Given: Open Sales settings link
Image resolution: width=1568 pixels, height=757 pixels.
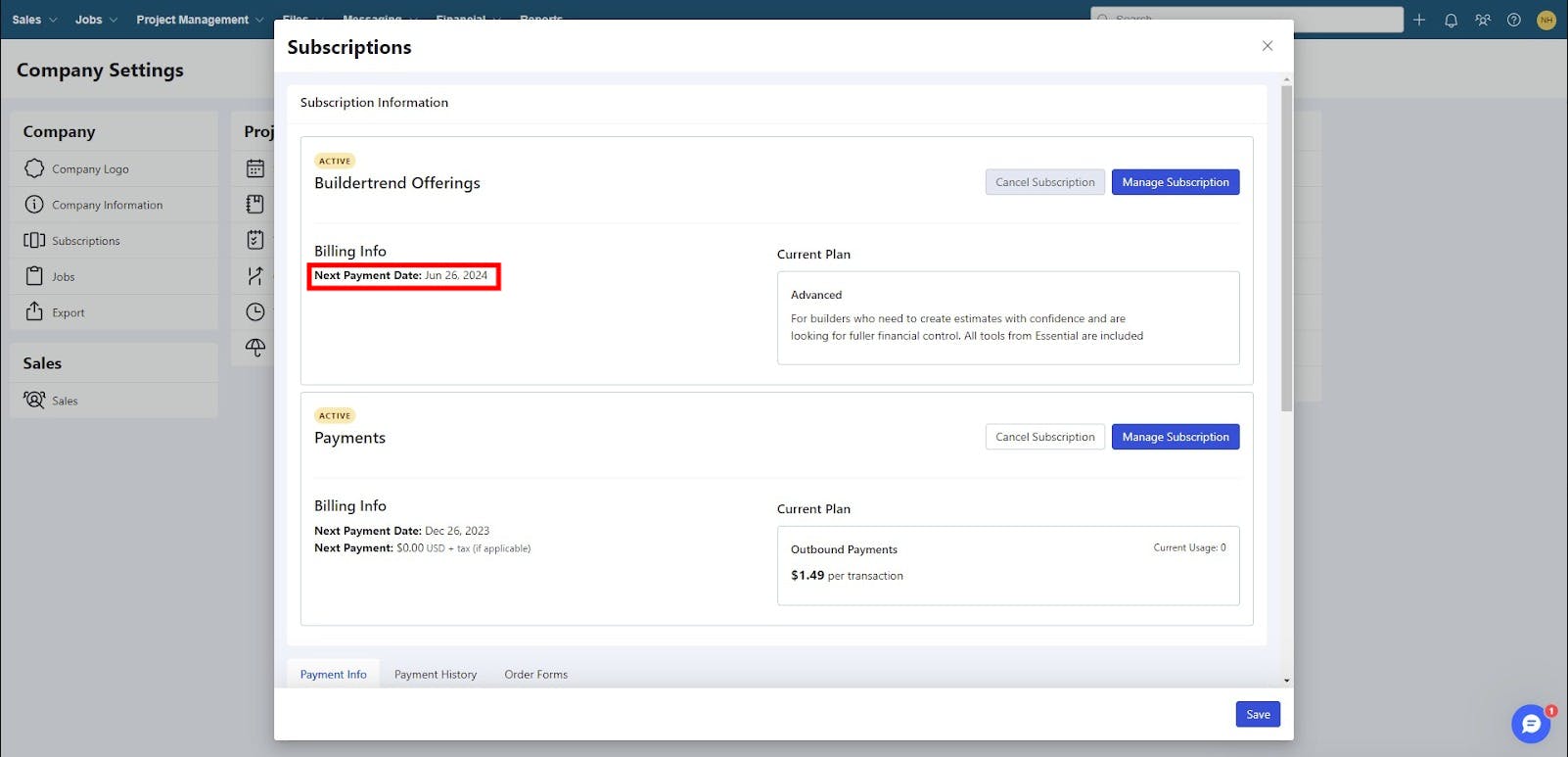Looking at the screenshot, I should pyautogui.click(x=65, y=401).
